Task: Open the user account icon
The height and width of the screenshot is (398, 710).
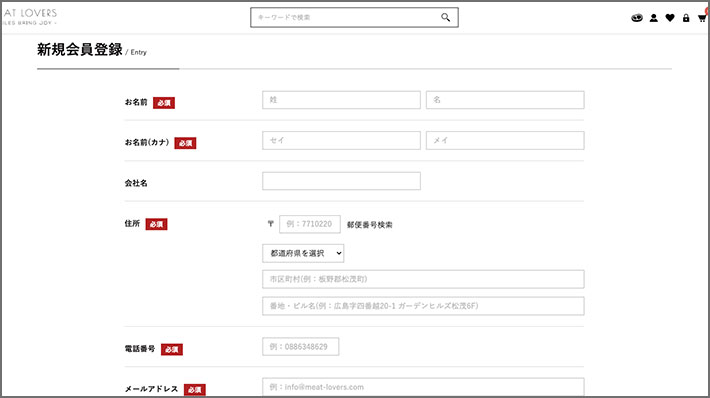Action: (x=653, y=18)
